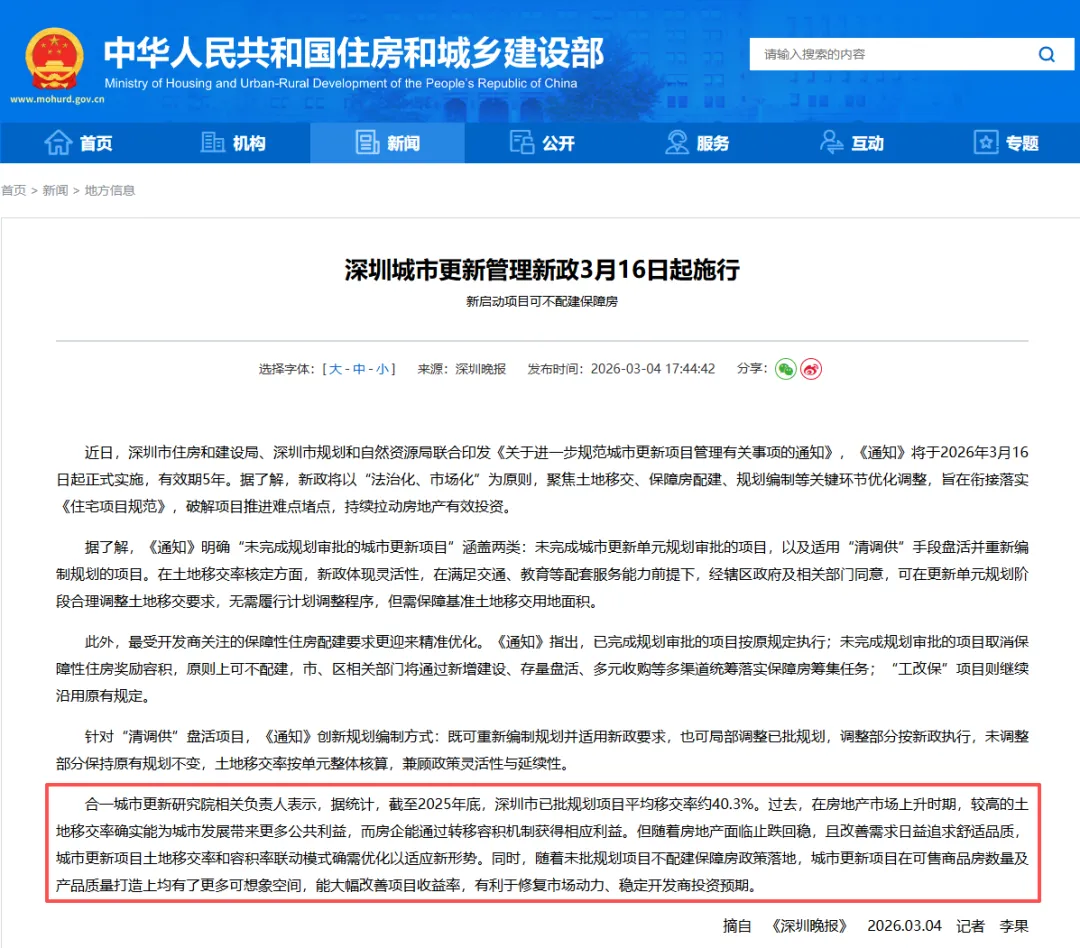This screenshot has width=1080, height=948.
Task: Click the 机构 building icon
Action: (213, 143)
